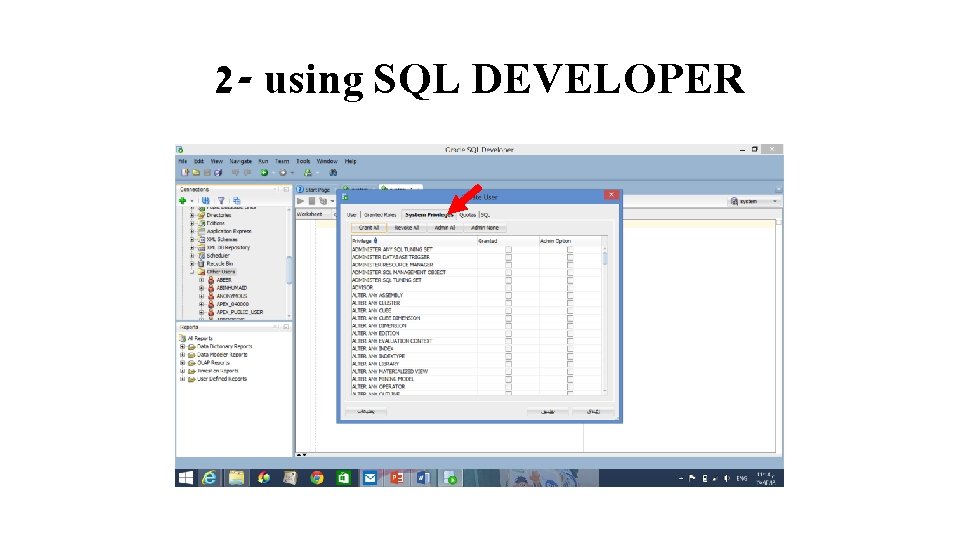The height and width of the screenshot is (540, 960).
Task: Click the Run Statement play icon
Action: pos(301,201)
